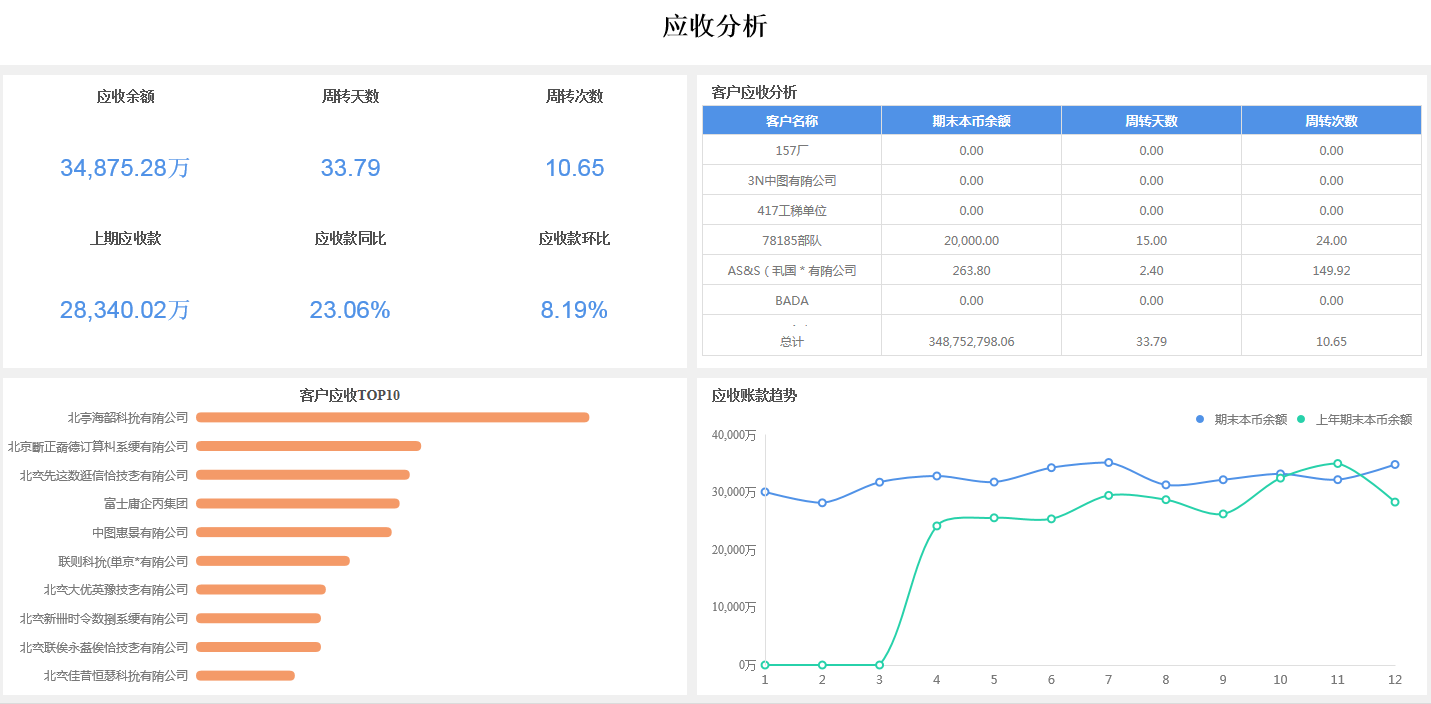Image resolution: width=1431 pixels, height=704 pixels.
Task: Click the blue line point at month 7
Action: tap(1108, 462)
